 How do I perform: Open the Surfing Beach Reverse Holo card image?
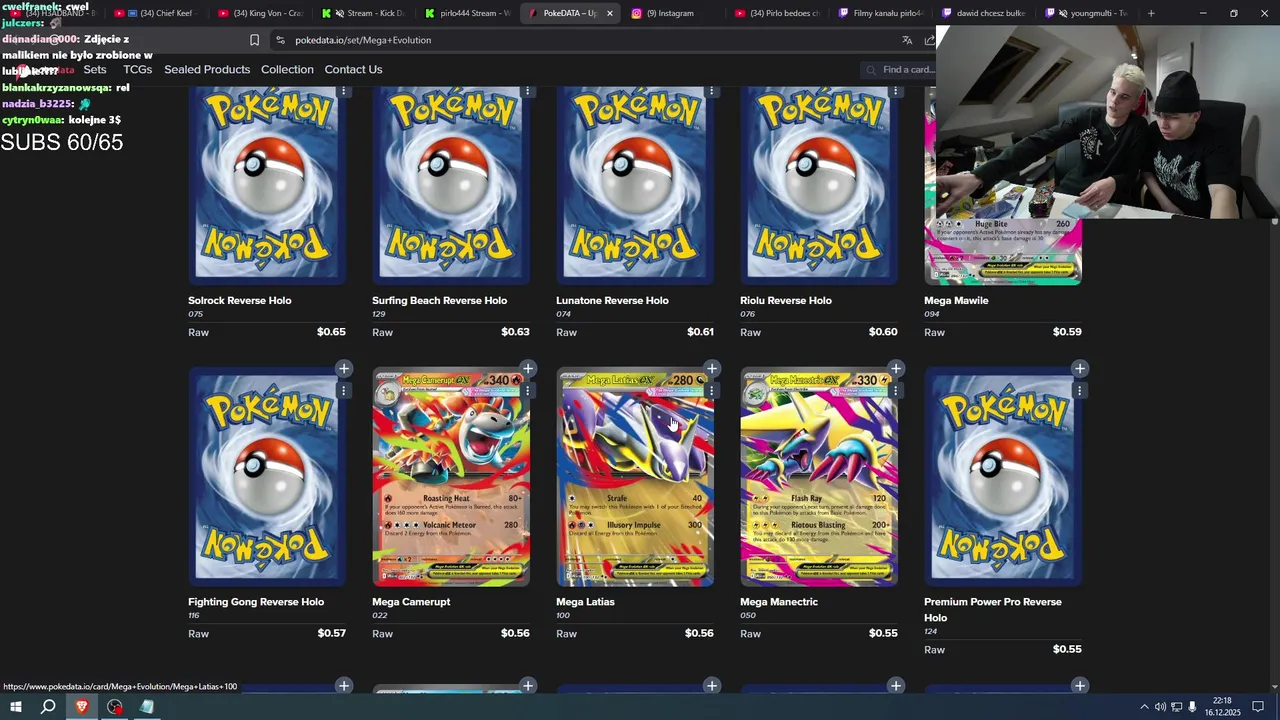pos(451,185)
